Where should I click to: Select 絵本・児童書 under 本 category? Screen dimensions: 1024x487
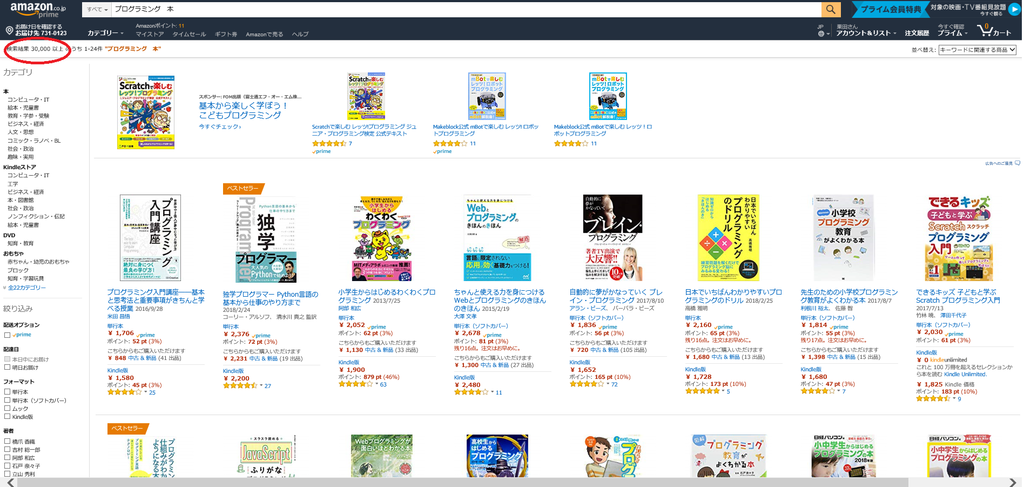(22, 107)
